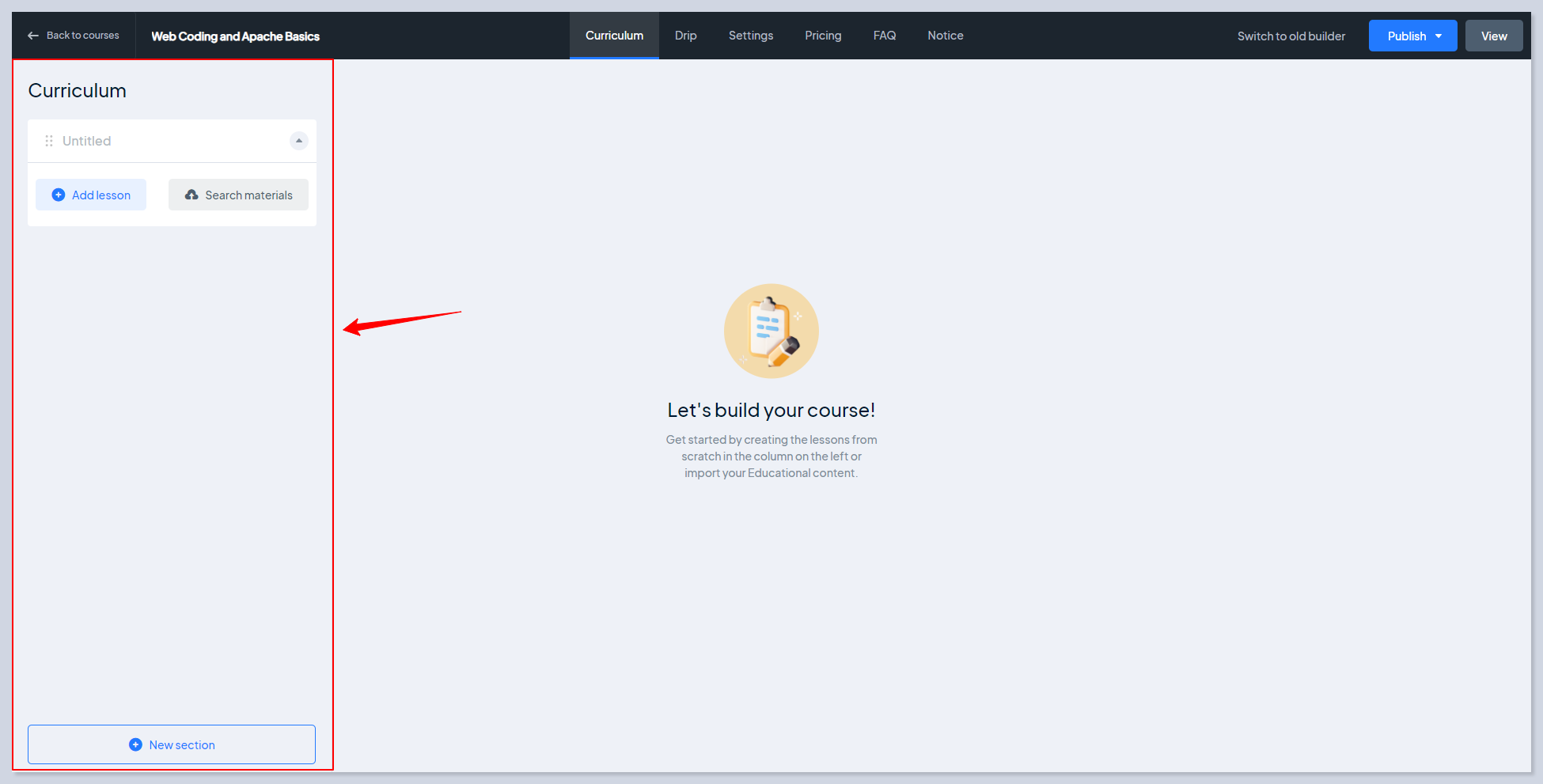
Task: Click the back arrow icon beside Back to courses
Action: click(x=33, y=36)
